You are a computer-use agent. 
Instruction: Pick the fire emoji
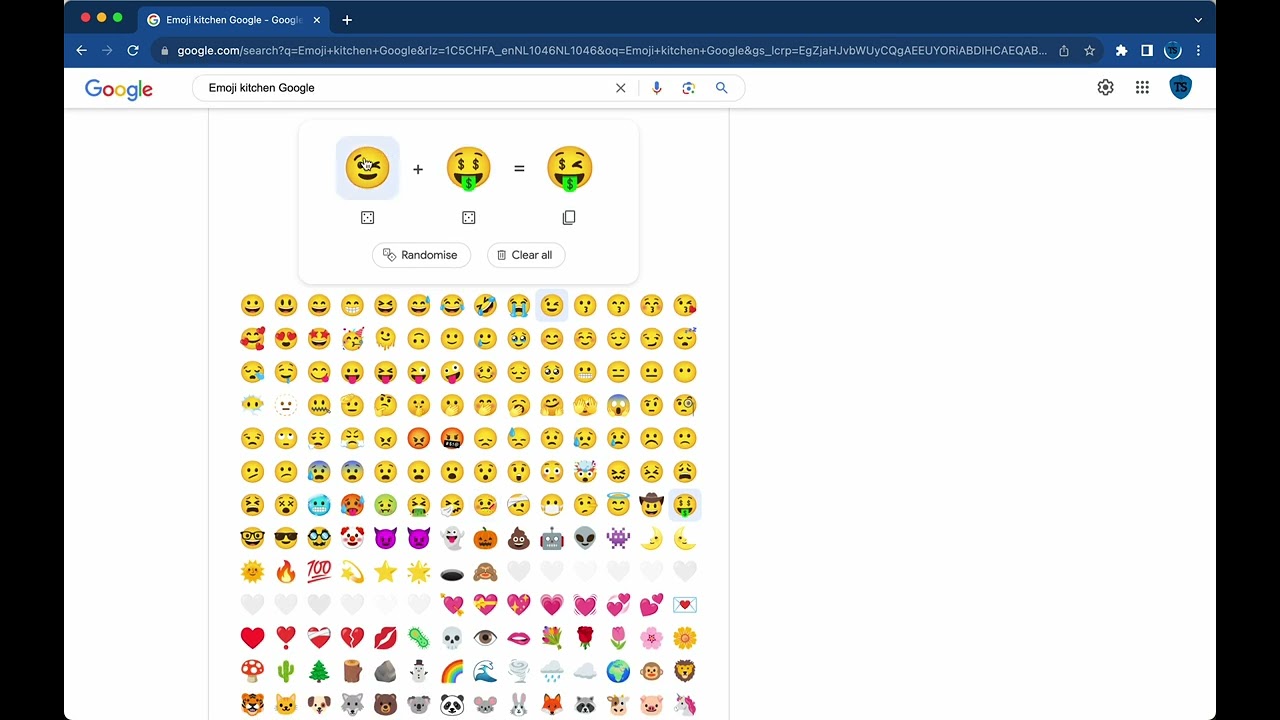click(x=285, y=571)
